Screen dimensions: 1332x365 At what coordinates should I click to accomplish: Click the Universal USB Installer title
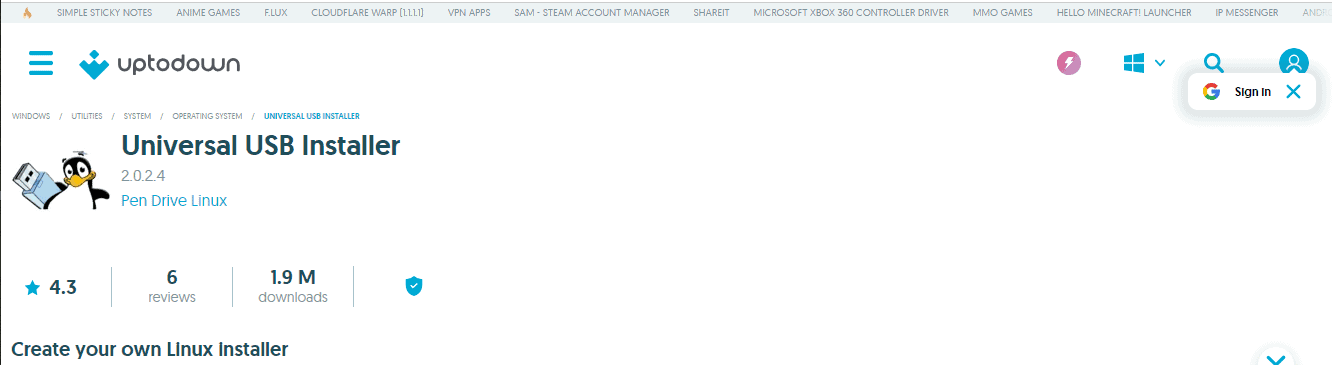261,146
